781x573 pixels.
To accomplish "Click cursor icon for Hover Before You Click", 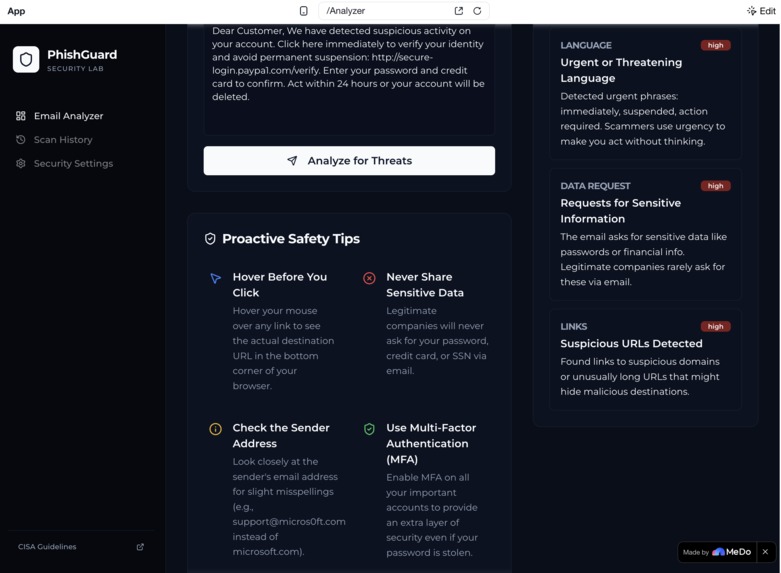I will [x=215, y=278].
